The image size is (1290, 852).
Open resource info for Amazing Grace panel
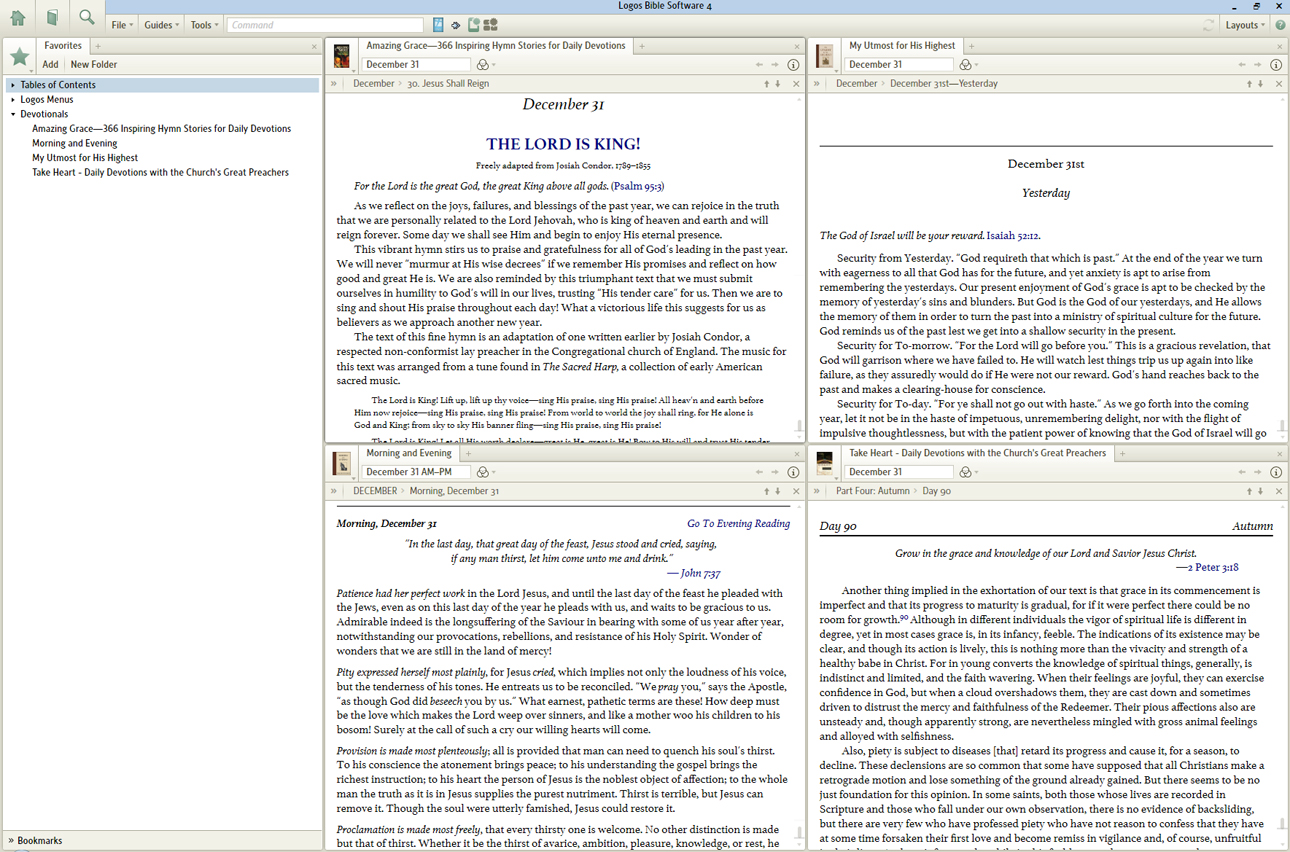tap(793, 65)
